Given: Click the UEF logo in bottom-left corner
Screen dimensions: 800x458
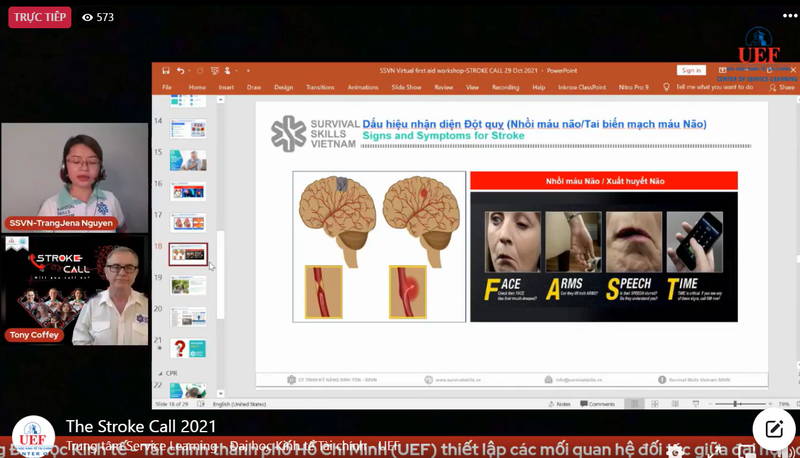Looking at the screenshot, I should click(32, 437).
